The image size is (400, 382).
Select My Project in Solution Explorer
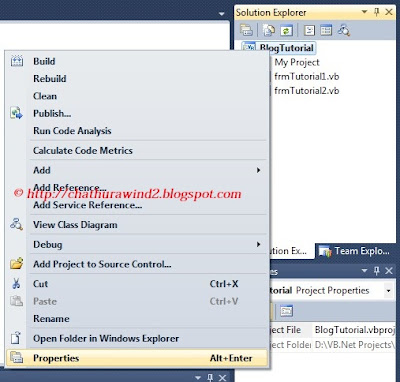click(x=297, y=62)
